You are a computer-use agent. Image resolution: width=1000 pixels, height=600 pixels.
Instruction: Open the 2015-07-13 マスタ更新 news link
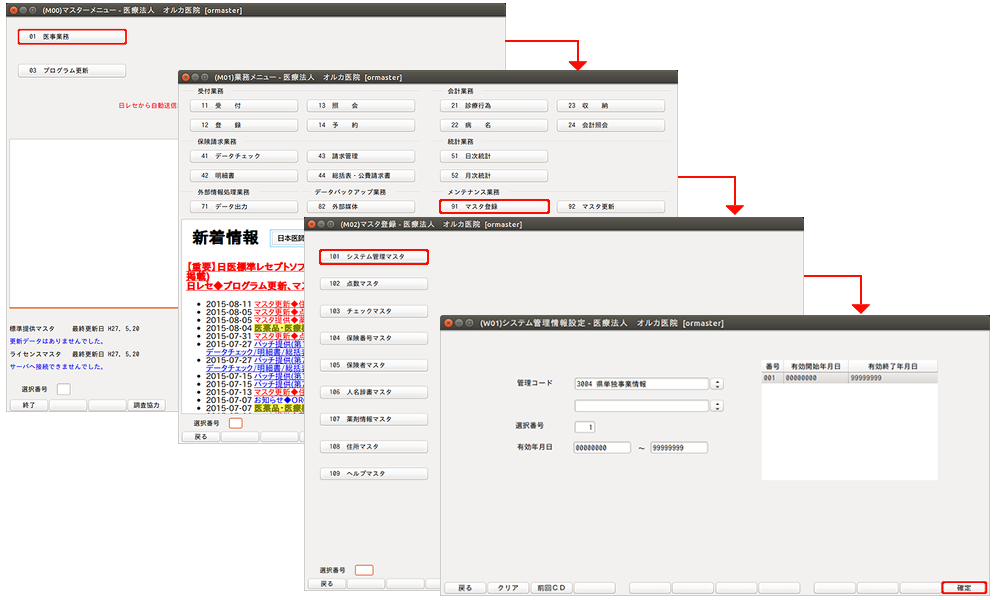pyautogui.click(x=279, y=392)
